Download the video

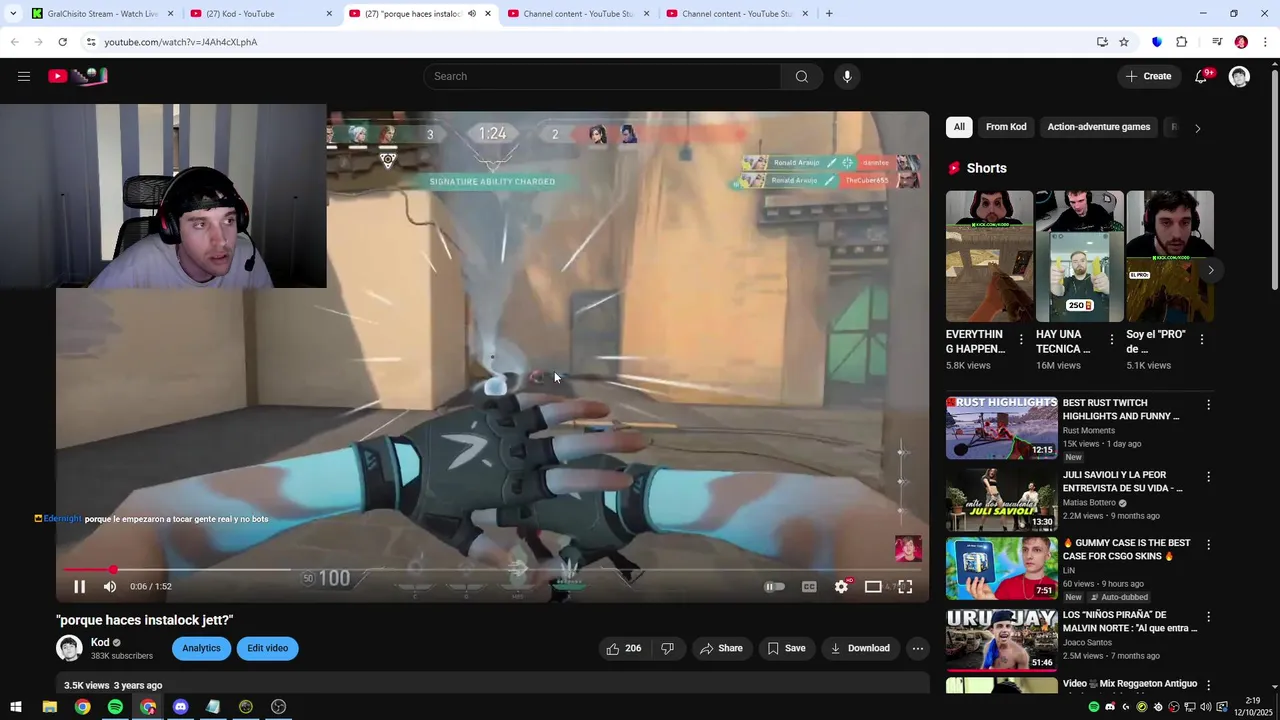[x=860, y=648]
